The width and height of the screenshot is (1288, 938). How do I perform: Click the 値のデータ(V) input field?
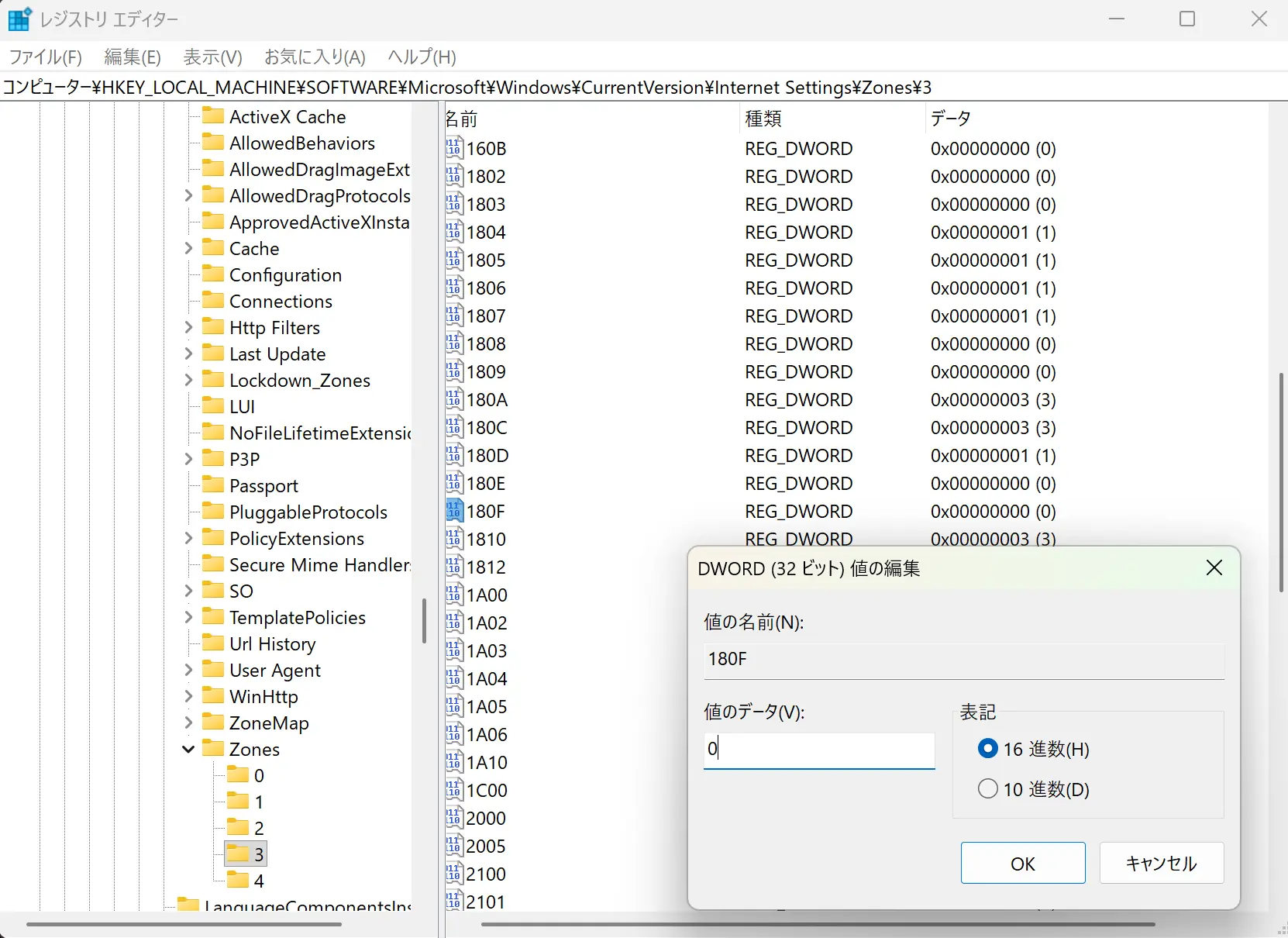click(818, 749)
